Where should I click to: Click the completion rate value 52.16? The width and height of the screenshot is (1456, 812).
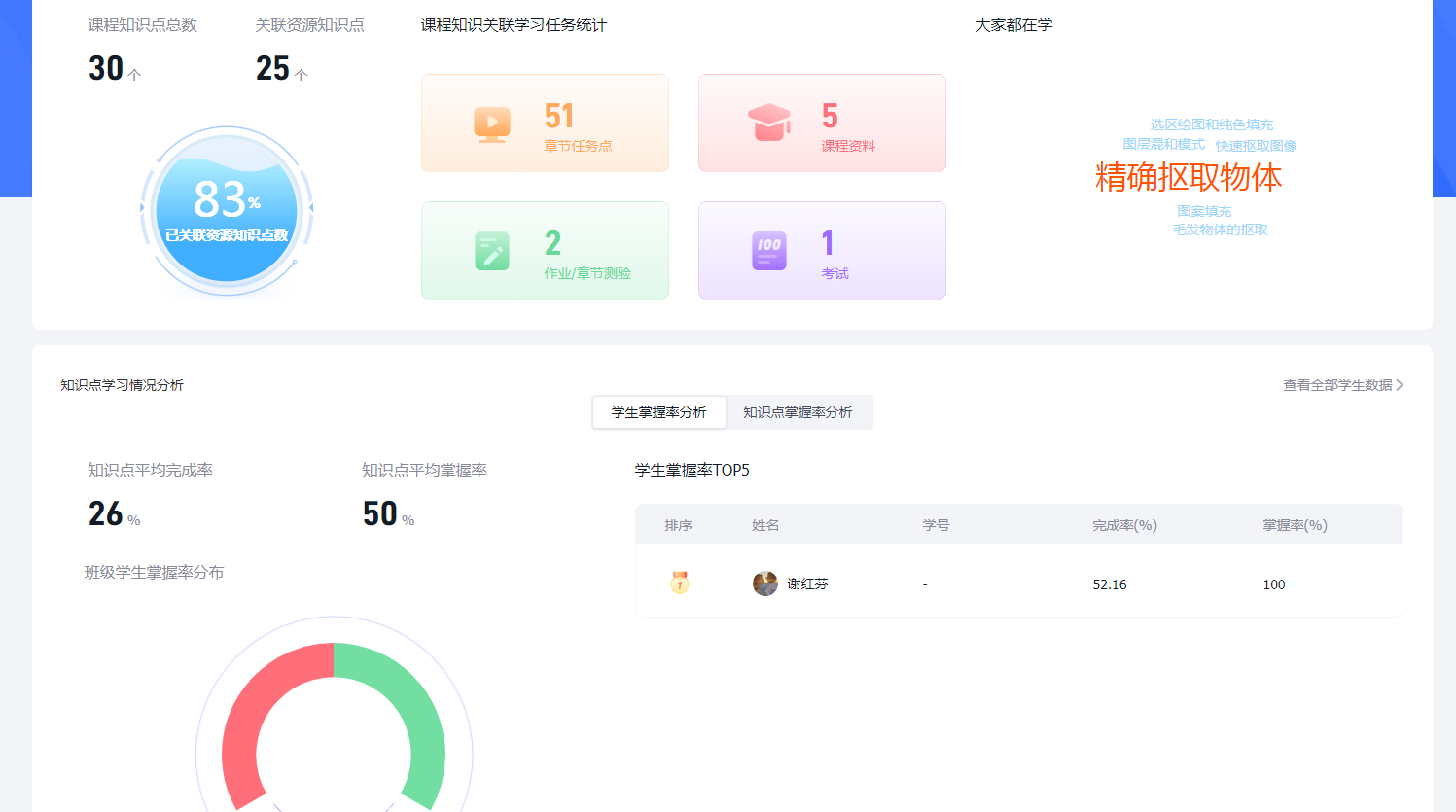point(1110,584)
